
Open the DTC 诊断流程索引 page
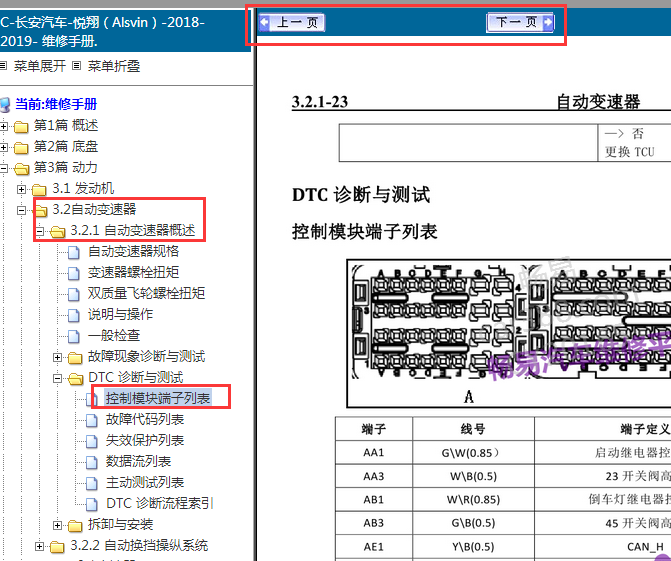pos(160,503)
